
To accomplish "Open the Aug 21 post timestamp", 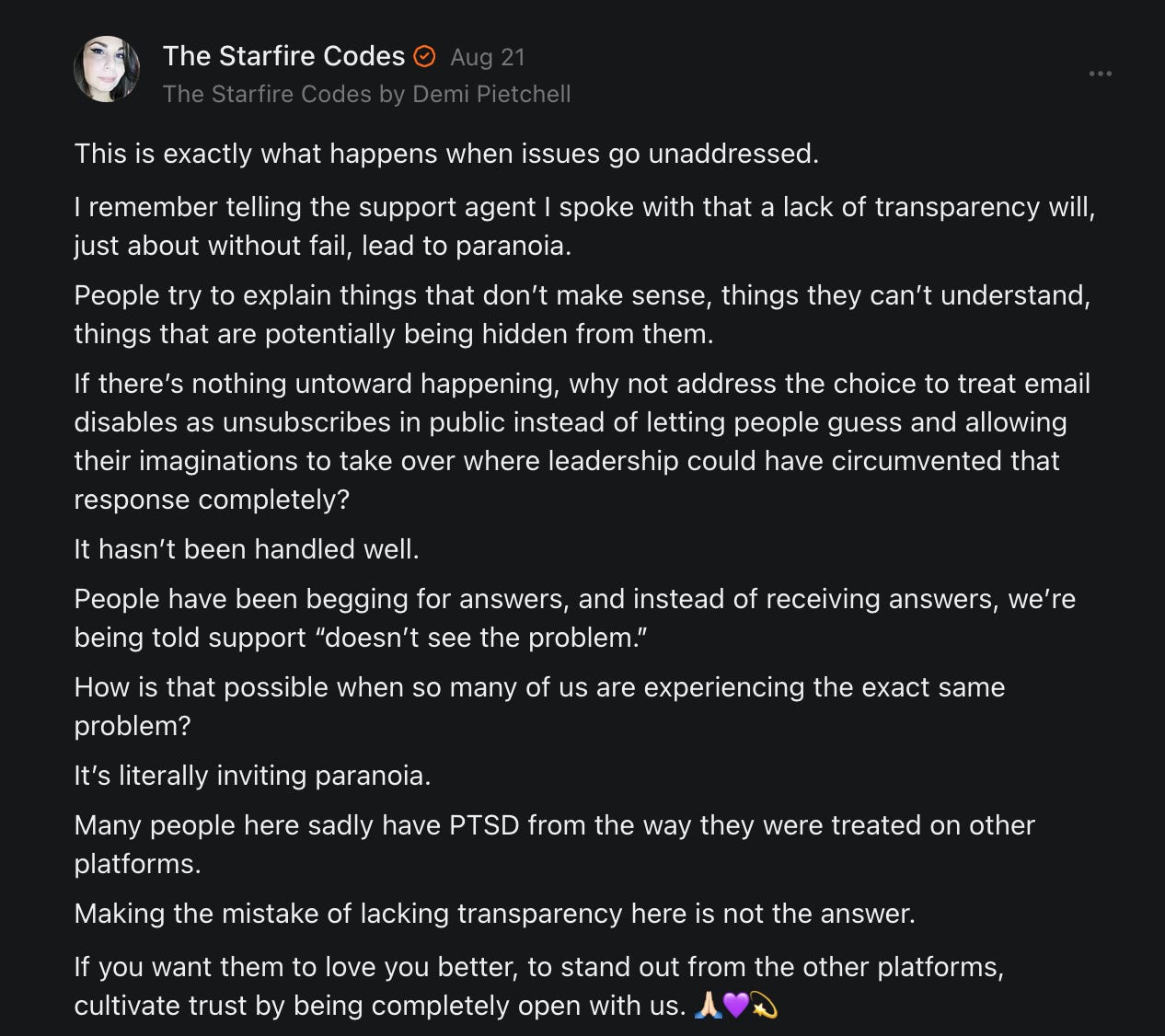I will point(488,57).
